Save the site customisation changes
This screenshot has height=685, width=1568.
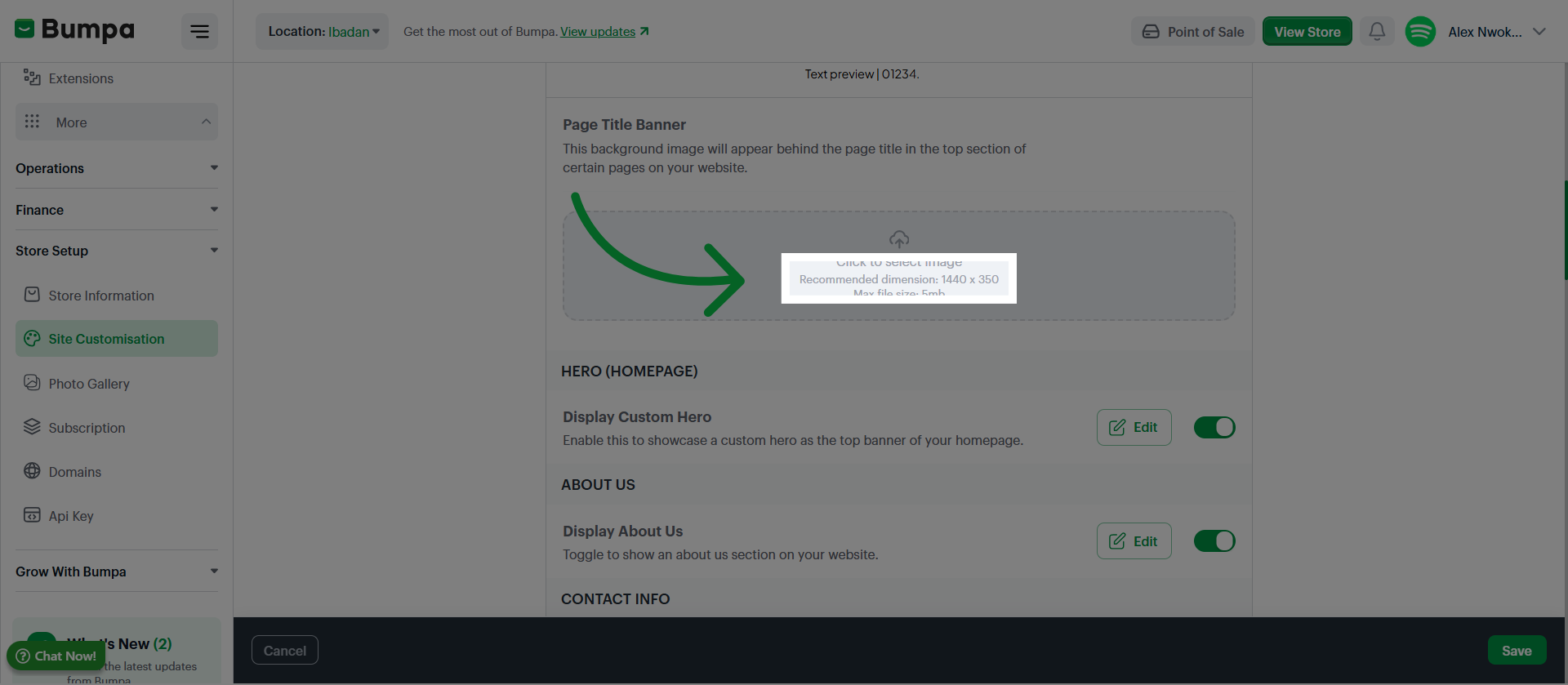(1517, 650)
